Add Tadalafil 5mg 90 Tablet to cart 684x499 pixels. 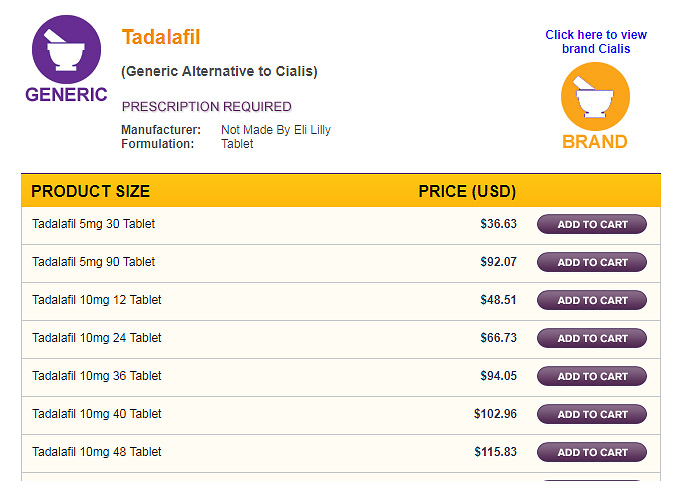(592, 262)
